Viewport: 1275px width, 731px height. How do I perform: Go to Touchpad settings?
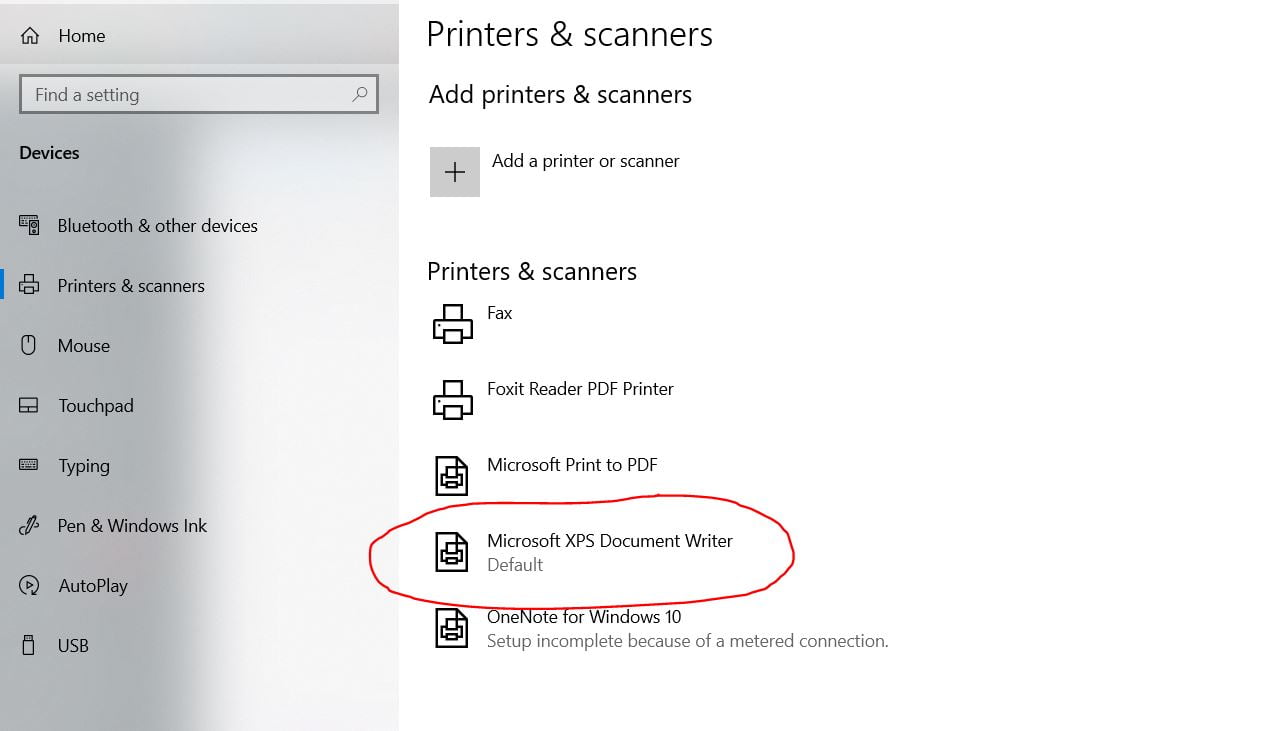coord(96,406)
